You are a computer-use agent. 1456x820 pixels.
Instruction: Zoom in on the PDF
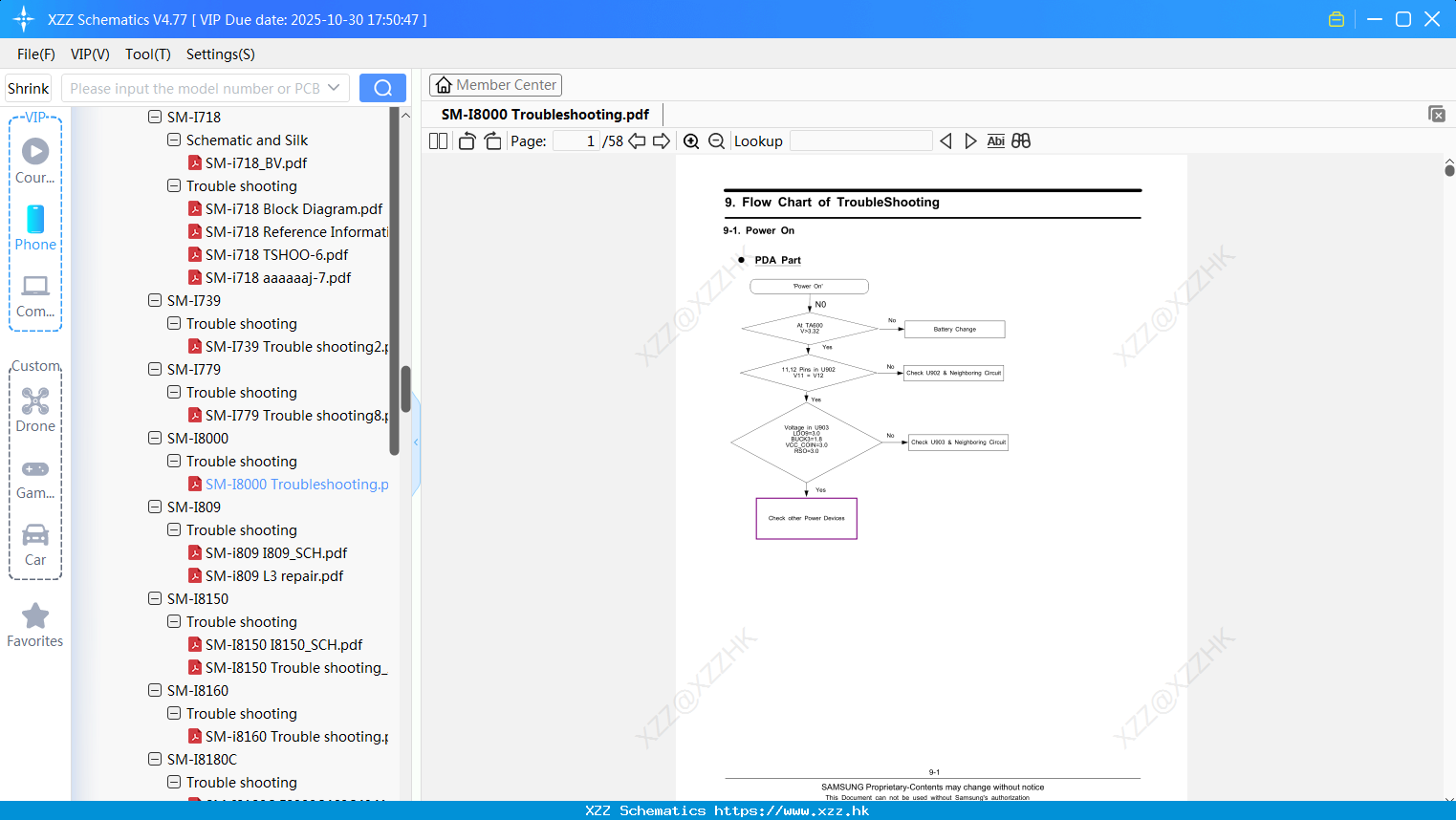tap(691, 140)
